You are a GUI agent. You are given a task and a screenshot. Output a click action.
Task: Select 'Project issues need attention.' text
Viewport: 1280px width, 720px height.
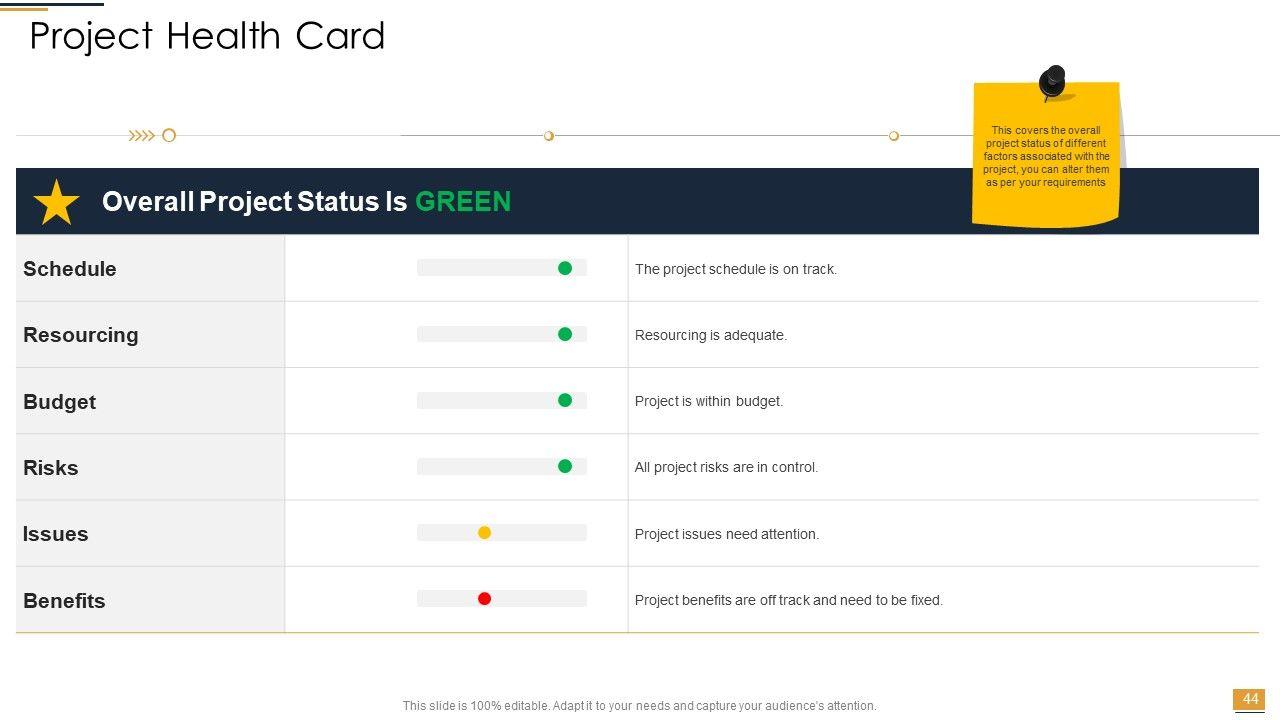727,534
